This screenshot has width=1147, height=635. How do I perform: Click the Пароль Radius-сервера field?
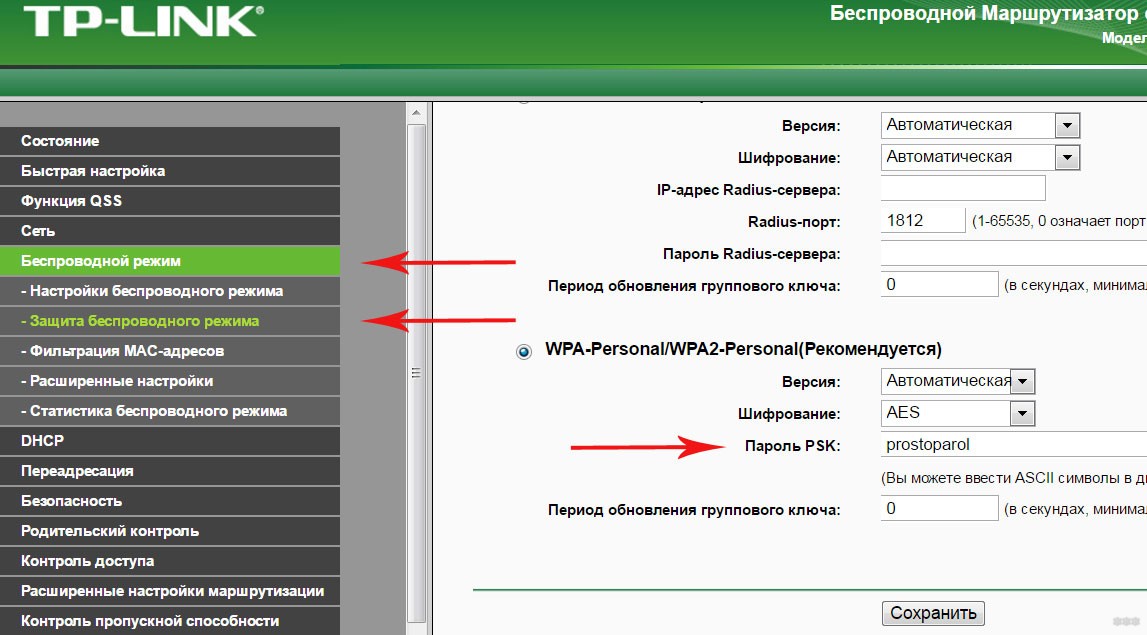[x=1014, y=253]
